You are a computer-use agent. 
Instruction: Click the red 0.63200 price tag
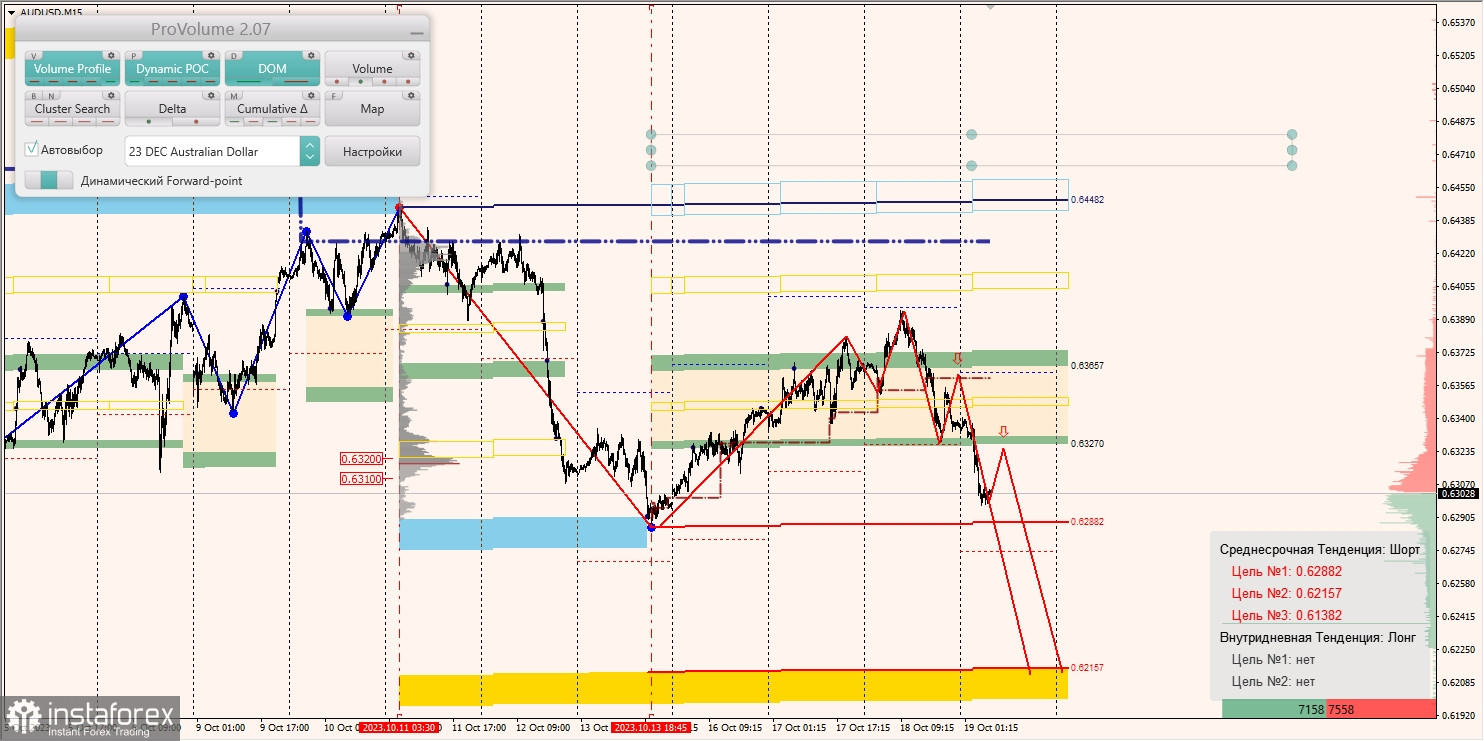pos(361,459)
